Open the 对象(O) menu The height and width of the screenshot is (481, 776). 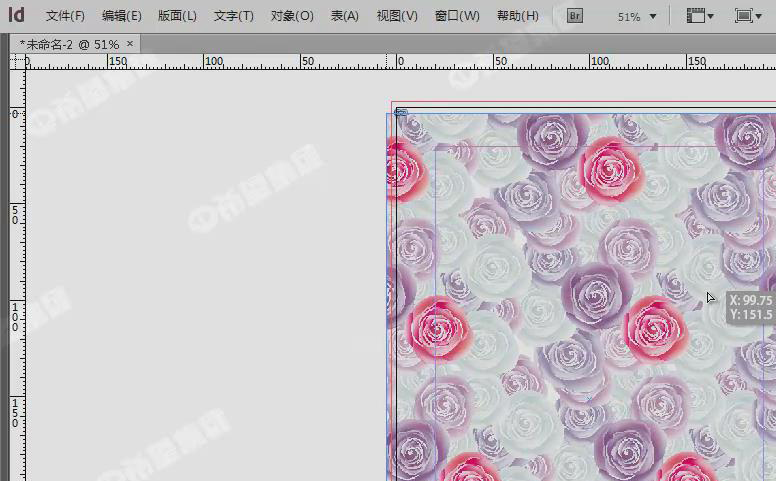pyautogui.click(x=292, y=16)
